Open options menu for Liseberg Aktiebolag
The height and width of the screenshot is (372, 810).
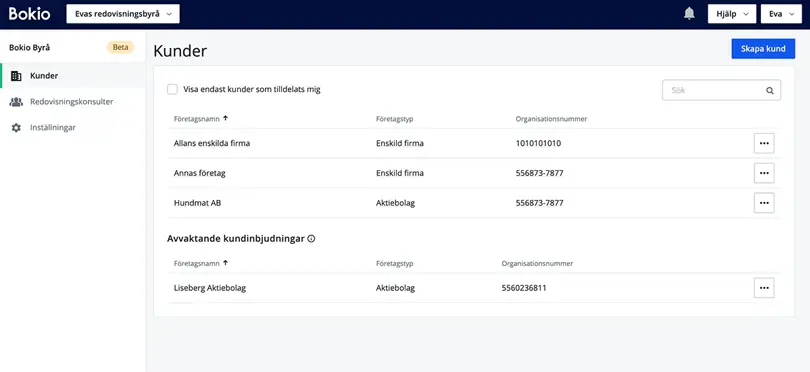(x=764, y=288)
